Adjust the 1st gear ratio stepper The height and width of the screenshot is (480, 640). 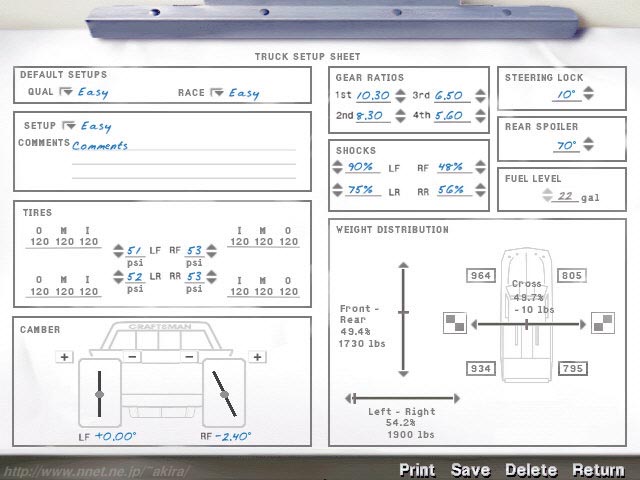(x=399, y=96)
